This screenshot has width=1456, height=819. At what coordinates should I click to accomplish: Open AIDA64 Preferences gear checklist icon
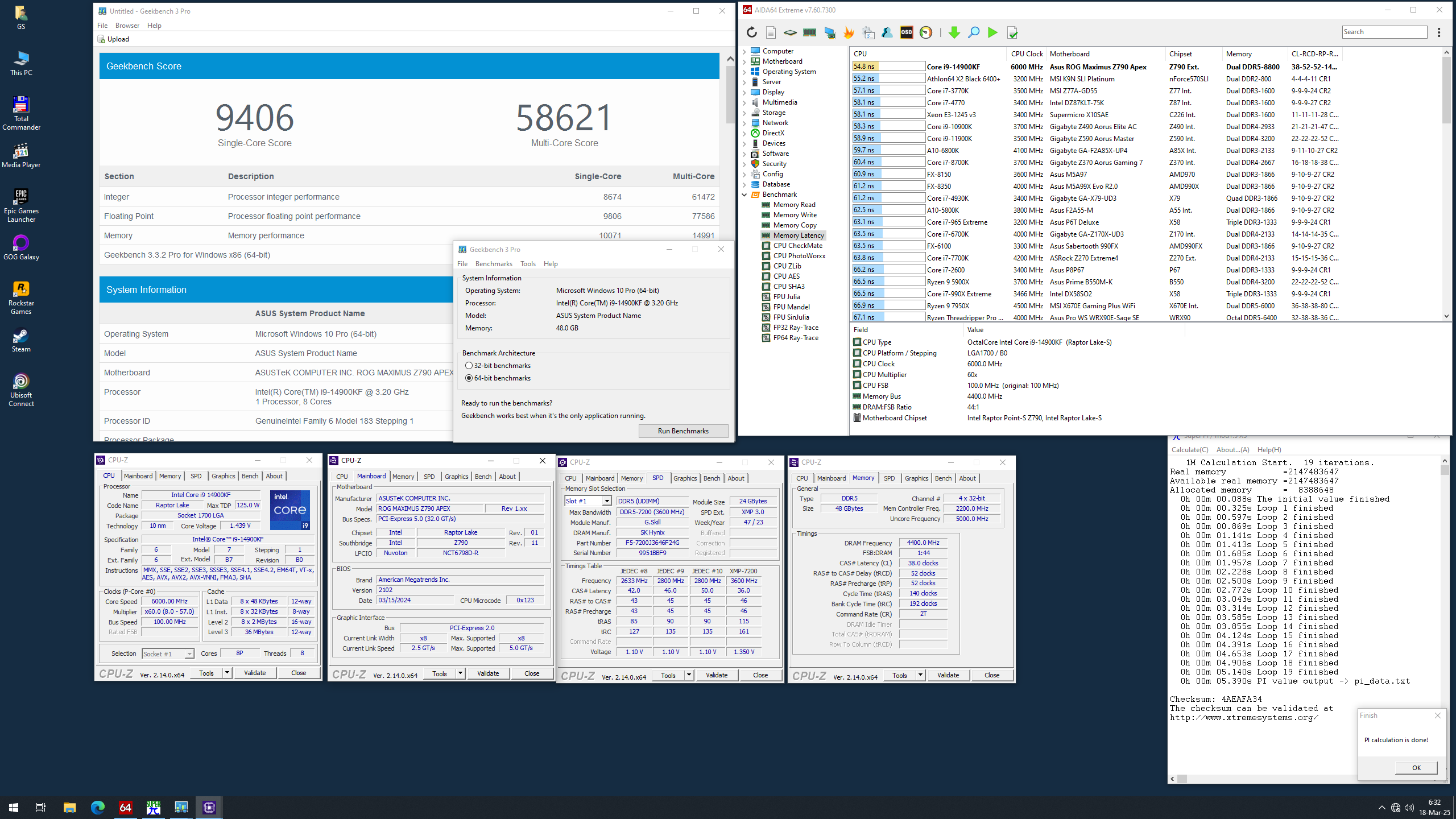coord(868,32)
